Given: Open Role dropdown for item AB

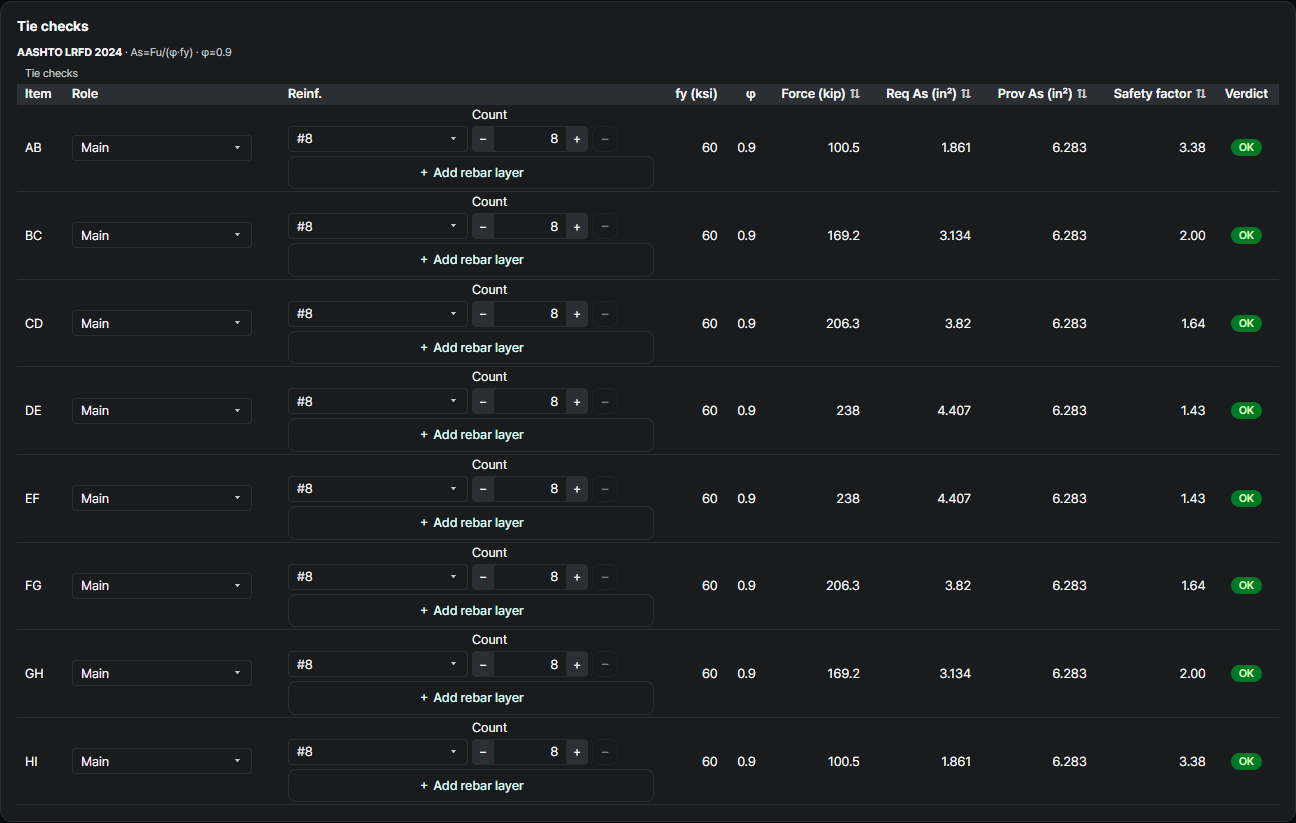Looking at the screenshot, I should (x=162, y=148).
